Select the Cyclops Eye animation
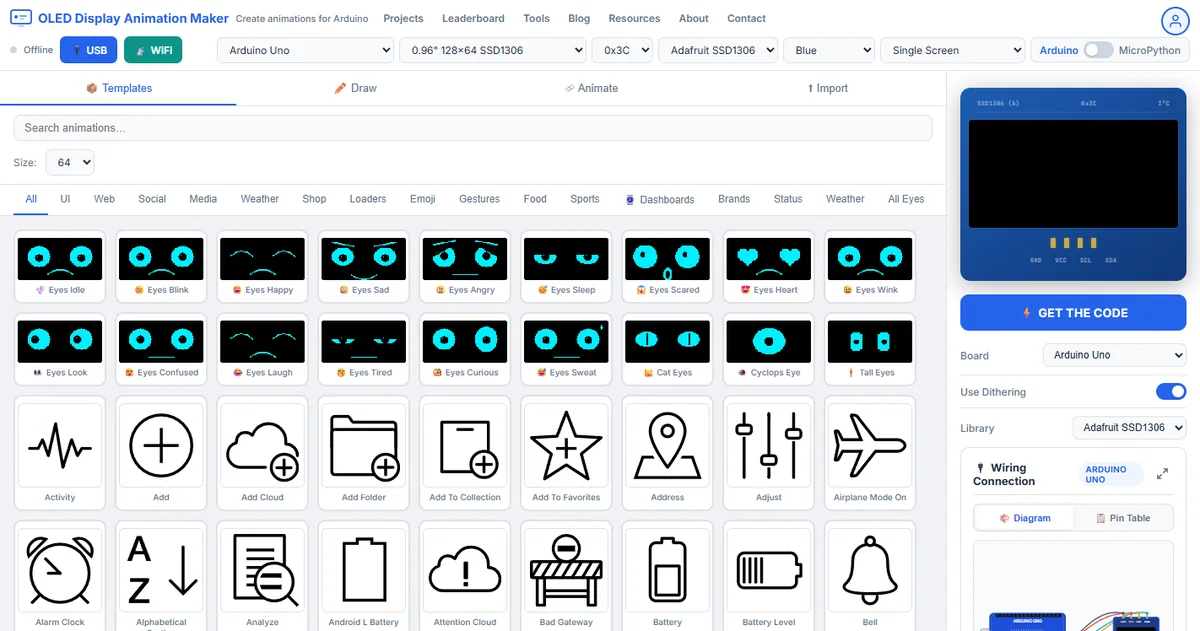 pyautogui.click(x=769, y=349)
